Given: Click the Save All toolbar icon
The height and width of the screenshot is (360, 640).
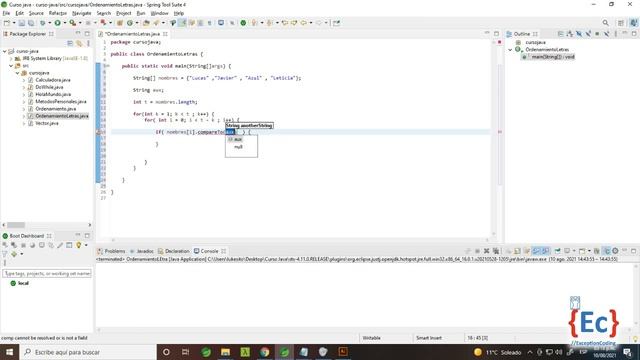Looking at the screenshot, I should [x=31, y=23].
